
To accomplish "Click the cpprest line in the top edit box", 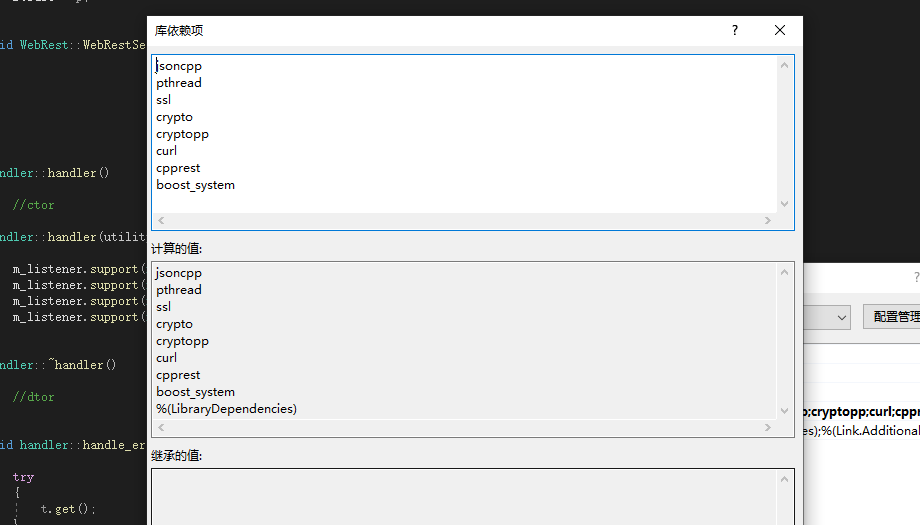I will 178,168.
